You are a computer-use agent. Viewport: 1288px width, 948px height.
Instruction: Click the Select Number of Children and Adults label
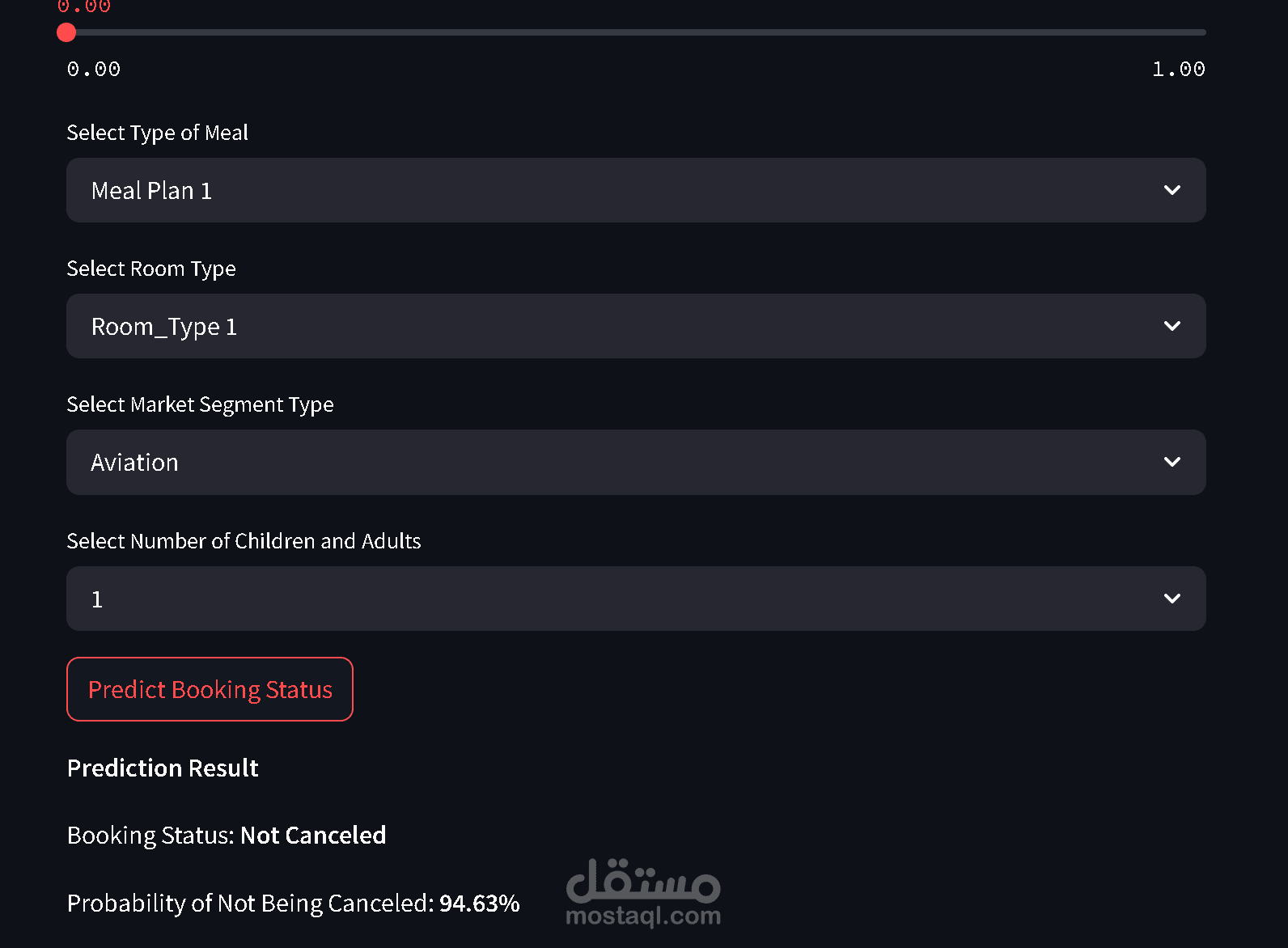click(x=244, y=541)
